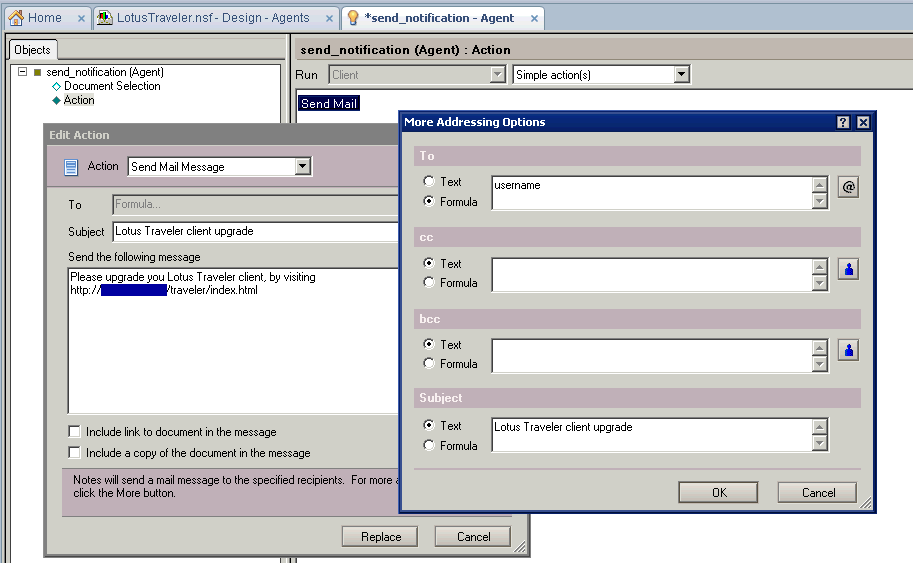Close the More Addressing Options dialog
Screen dimensions: 913x563
pyautogui.click(x=863, y=122)
